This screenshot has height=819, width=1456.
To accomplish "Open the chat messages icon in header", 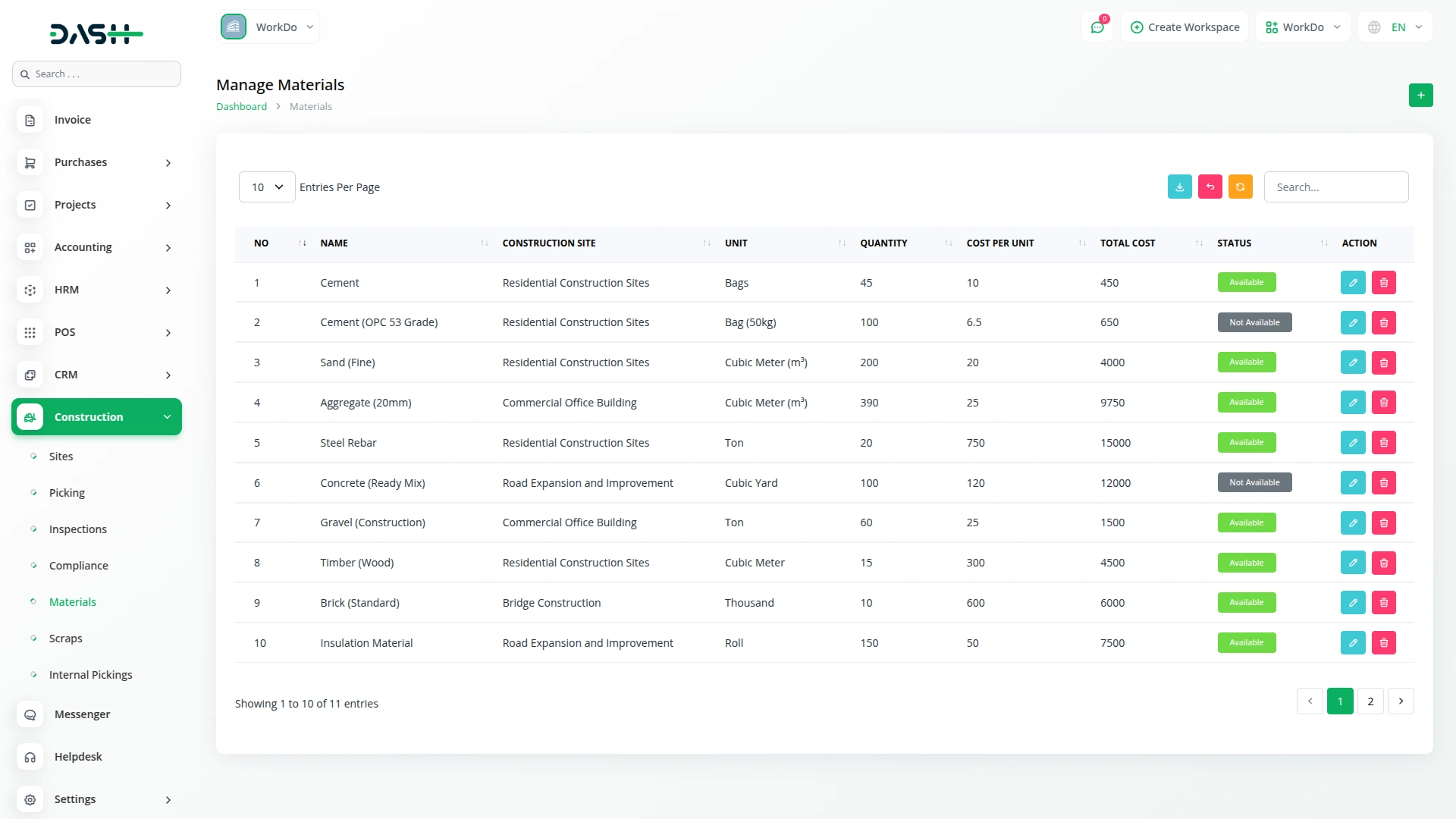I will (x=1097, y=27).
